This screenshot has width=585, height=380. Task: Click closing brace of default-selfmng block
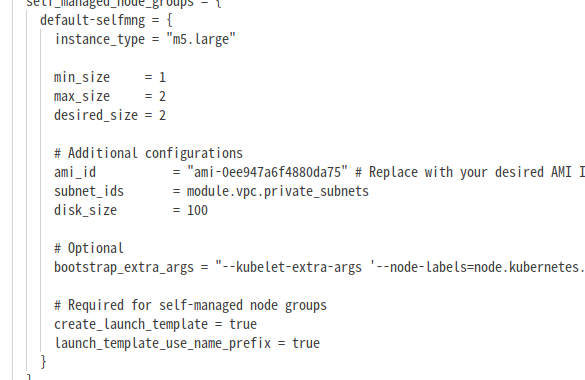(43, 362)
